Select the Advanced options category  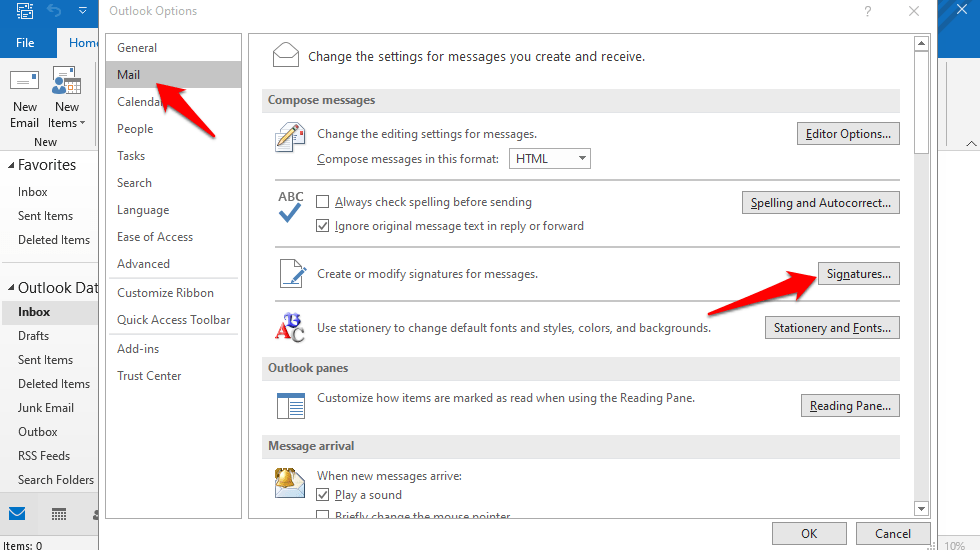tap(143, 264)
